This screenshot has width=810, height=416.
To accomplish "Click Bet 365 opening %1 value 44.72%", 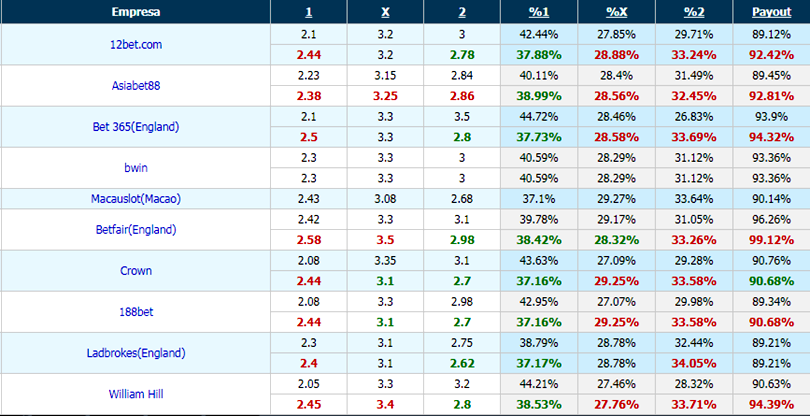I will 539,117.
